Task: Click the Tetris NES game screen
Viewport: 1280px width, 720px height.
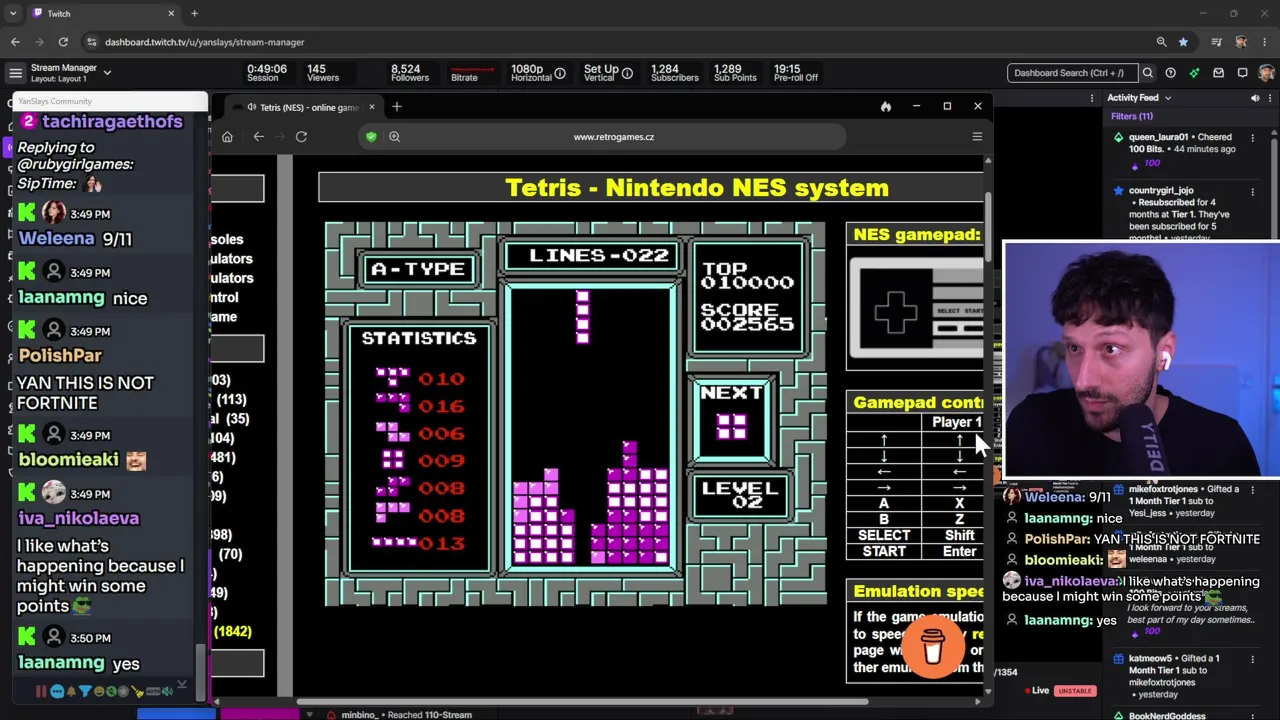Action: pyautogui.click(x=576, y=414)
